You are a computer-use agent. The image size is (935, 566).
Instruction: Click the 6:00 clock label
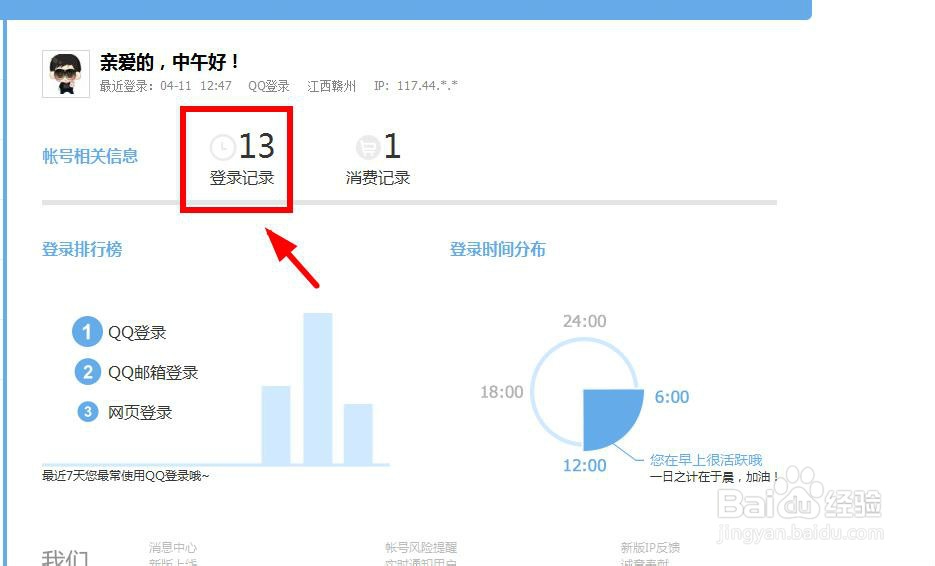tap(671, 397)
